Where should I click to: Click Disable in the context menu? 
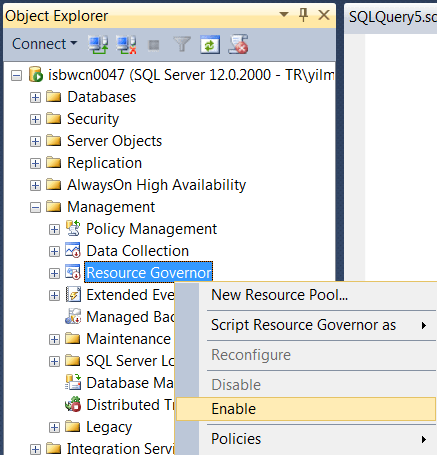click(306, 385)
